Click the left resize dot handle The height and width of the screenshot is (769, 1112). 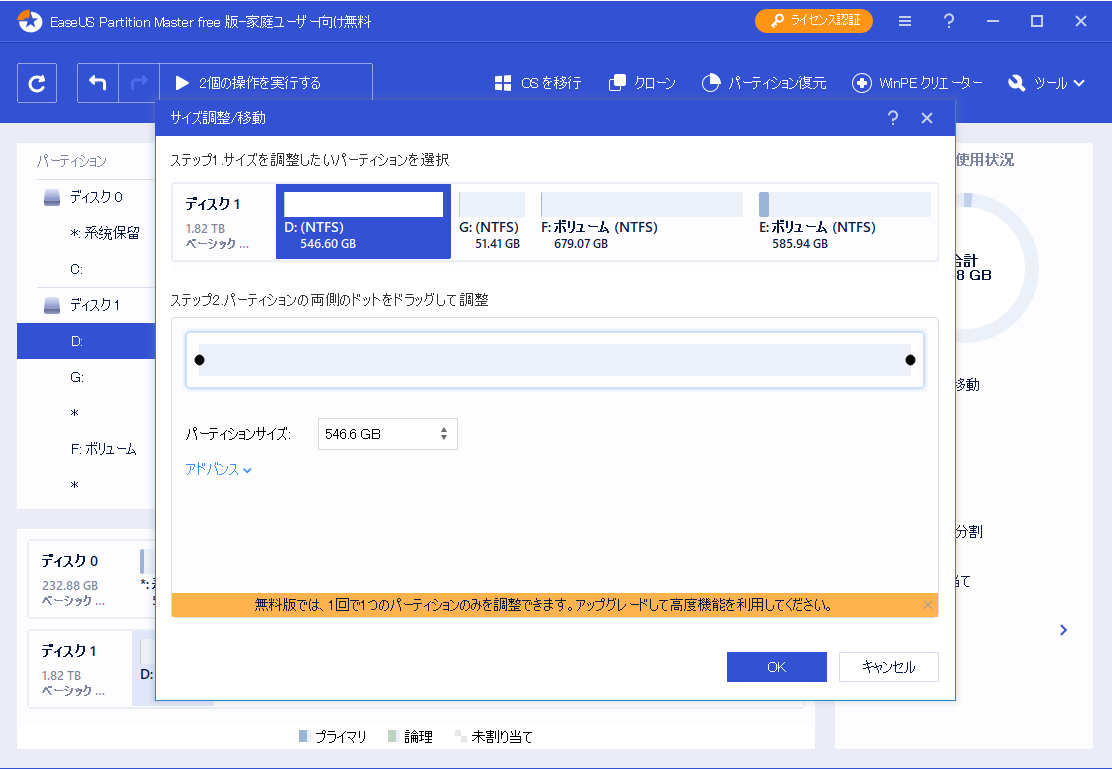pyautogui.click(x=199, y=360)
